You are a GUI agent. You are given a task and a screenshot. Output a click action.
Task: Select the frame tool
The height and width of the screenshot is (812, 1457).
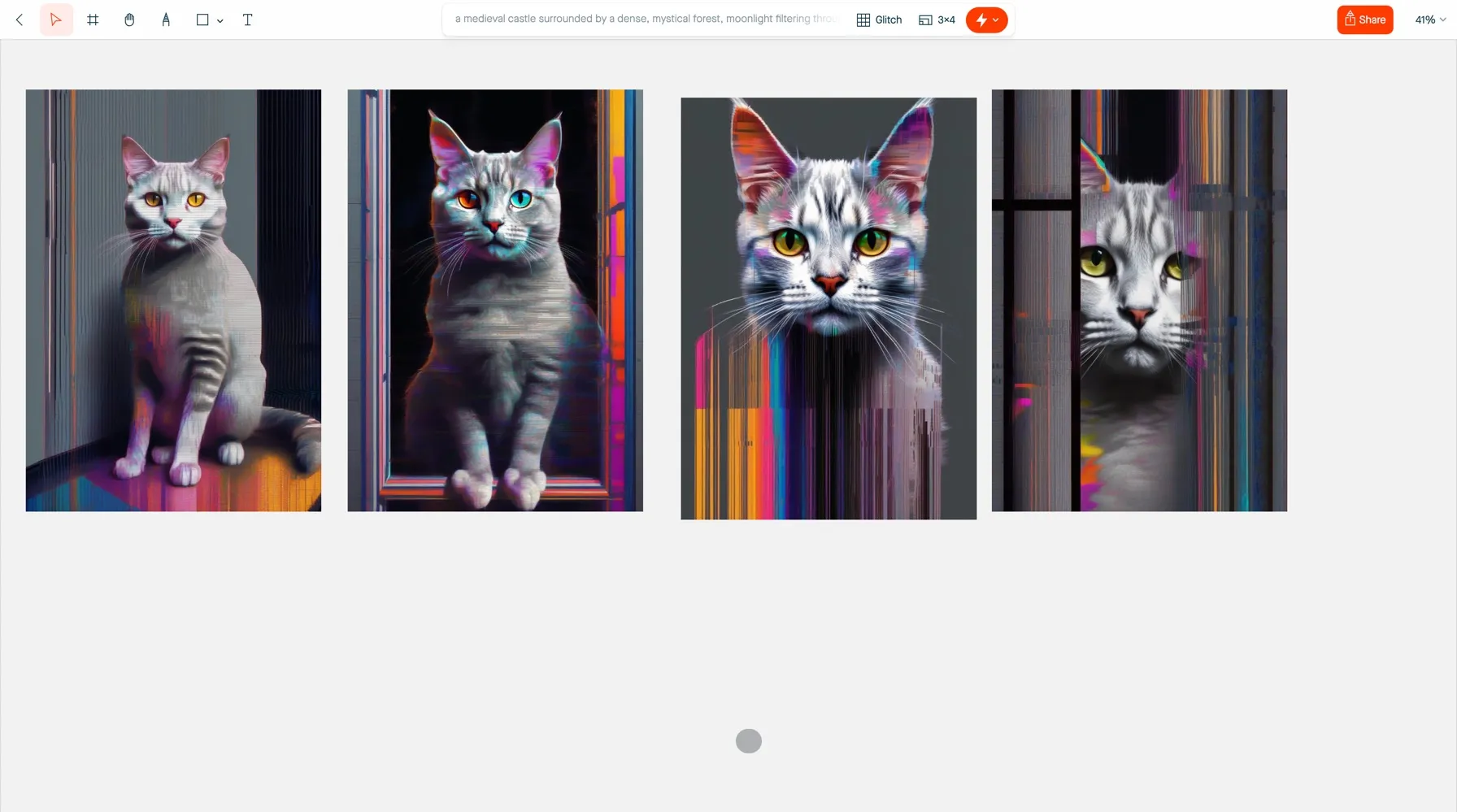click(93, 20)
